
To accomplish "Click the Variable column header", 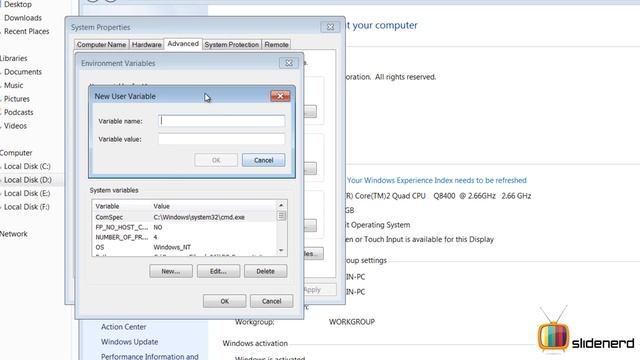I will 122,206.
